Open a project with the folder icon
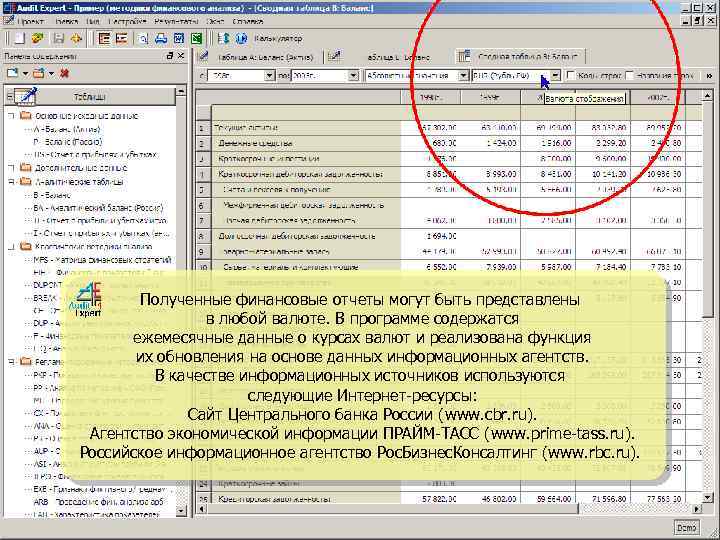 pyautogui.click(x=37, y=39)
